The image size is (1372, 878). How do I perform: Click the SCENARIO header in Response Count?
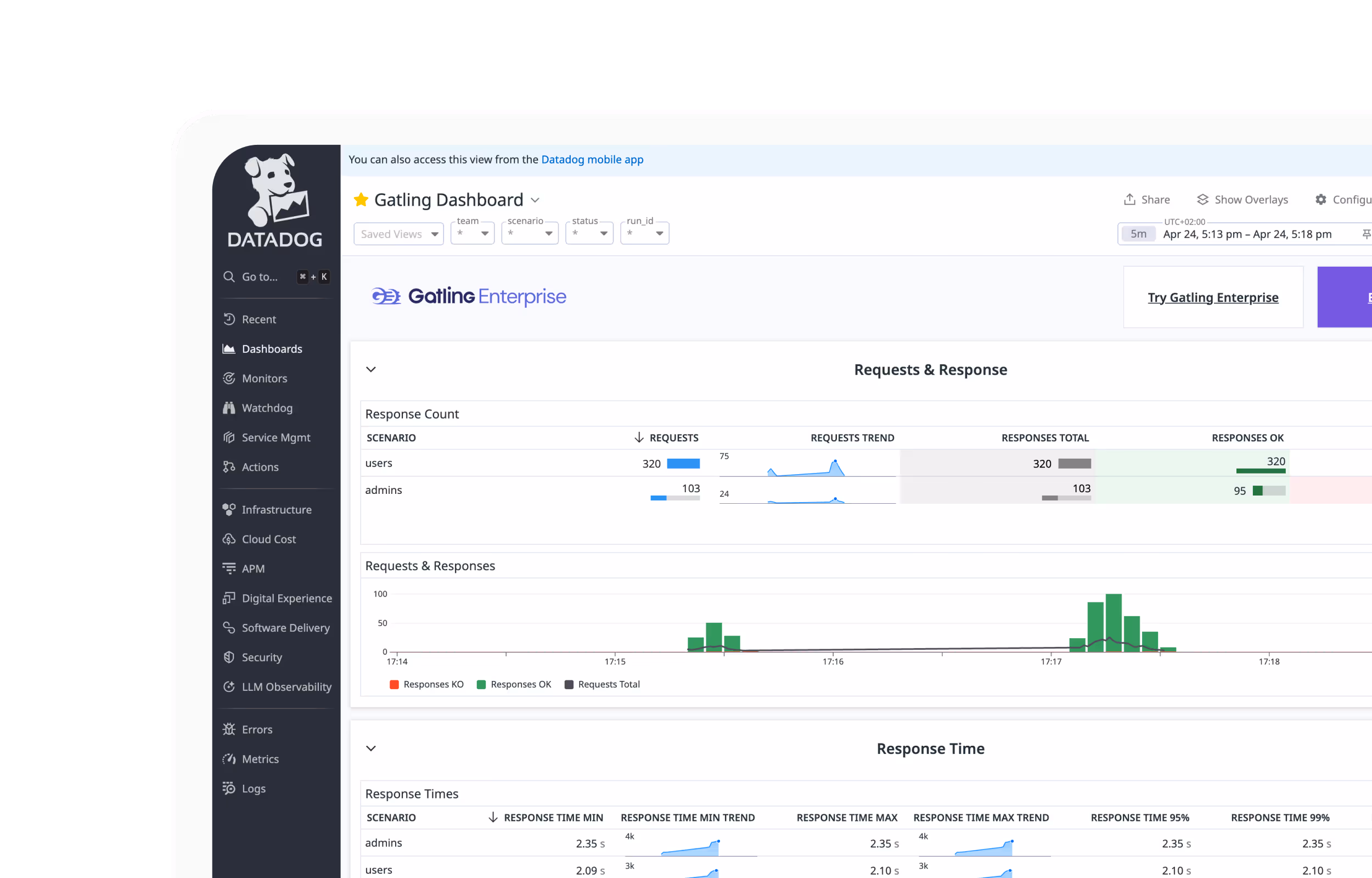[391, 438]
